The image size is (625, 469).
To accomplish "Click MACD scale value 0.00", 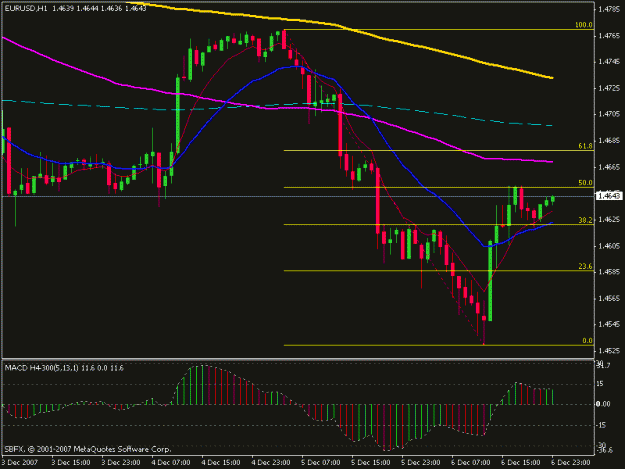I will click(x=603, y=404).
